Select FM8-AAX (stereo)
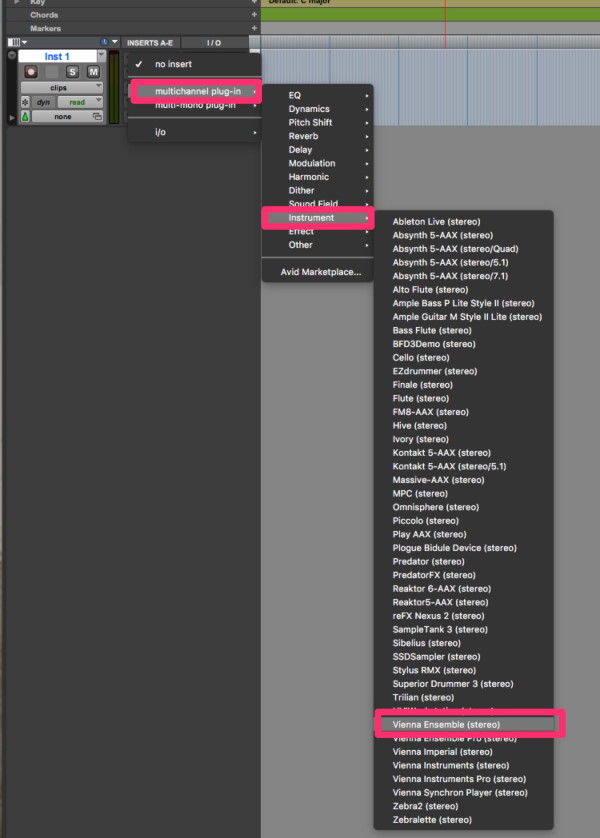 463,412
